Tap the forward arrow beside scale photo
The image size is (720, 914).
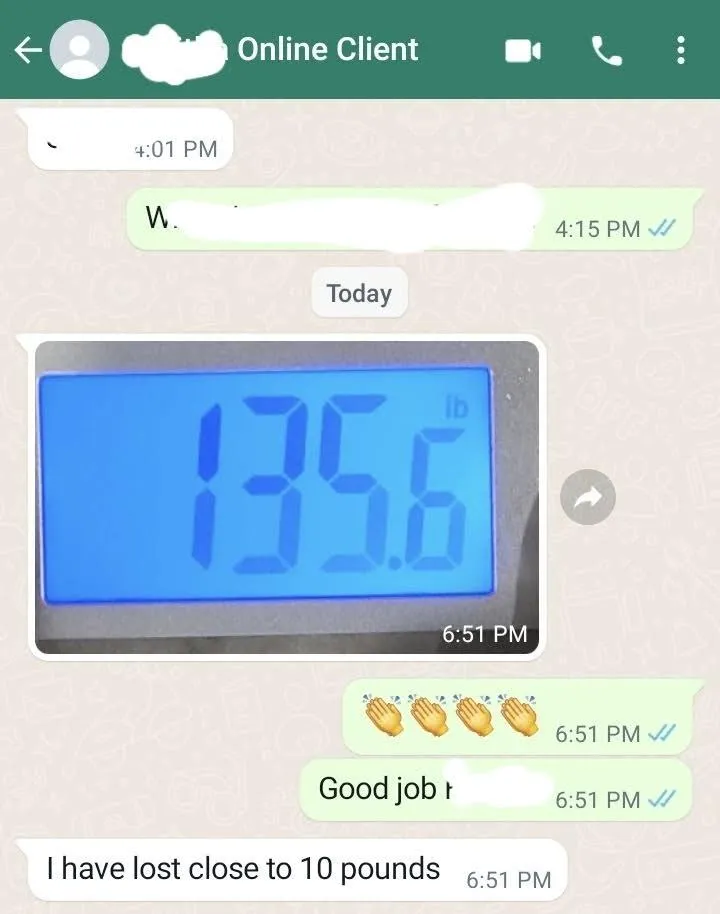coord(588,497)
